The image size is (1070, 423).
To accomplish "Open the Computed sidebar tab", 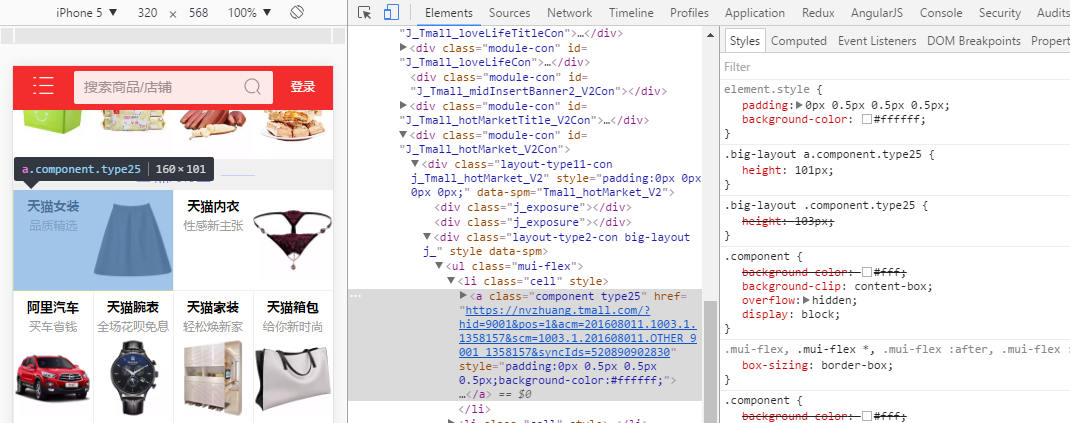I will click(x=798, y=41).
